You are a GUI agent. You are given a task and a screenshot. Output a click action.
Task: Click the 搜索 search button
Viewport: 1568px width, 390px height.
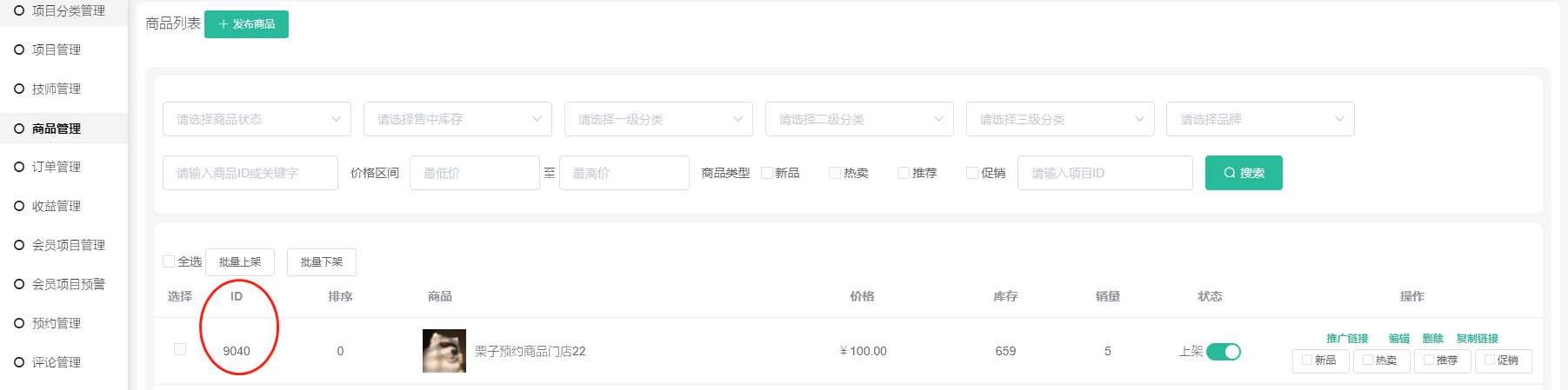pyautogui.click(x=1244, y=173)
